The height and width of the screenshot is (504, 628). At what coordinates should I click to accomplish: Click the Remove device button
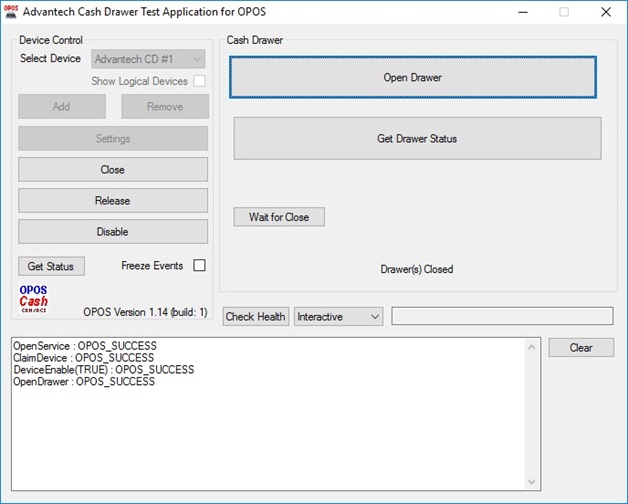[x=165, y=107]
